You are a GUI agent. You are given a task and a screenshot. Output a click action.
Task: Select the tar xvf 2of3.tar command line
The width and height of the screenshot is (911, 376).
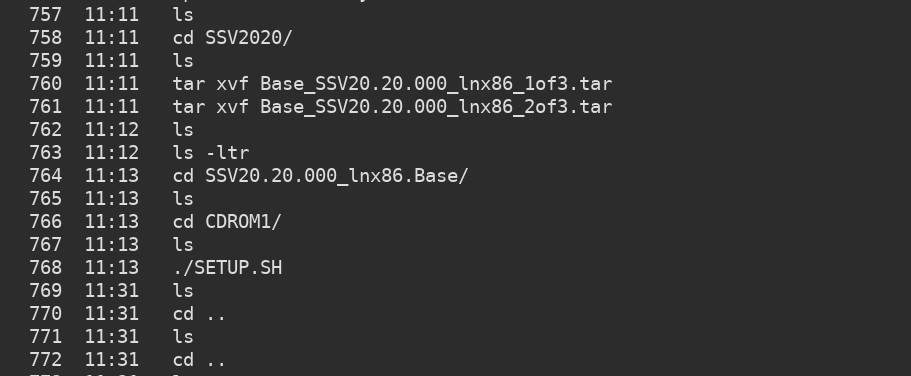click(x=392, y=107)
